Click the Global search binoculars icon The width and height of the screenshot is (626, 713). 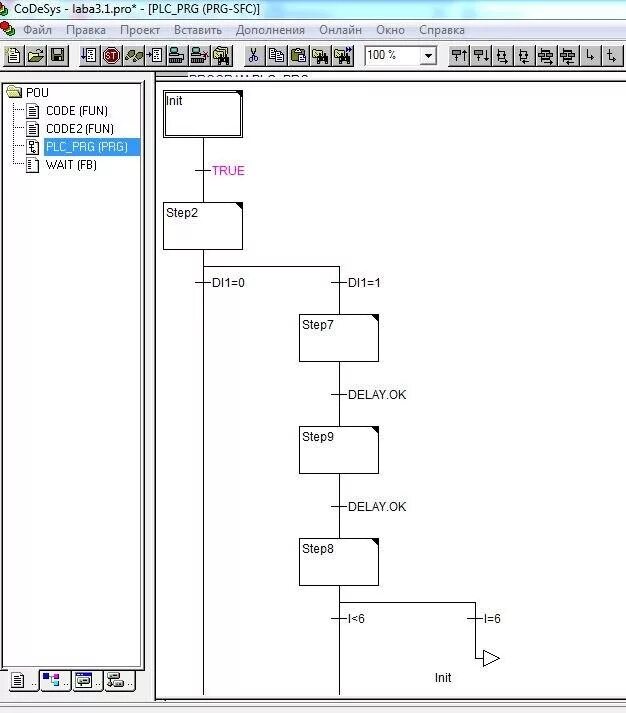coord(221,55)
